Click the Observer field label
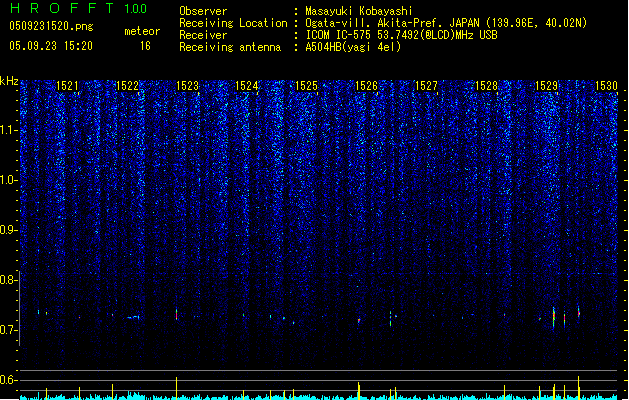Viewport: 629px width, 400px height. pyautogui.click(x=203, y=11)
